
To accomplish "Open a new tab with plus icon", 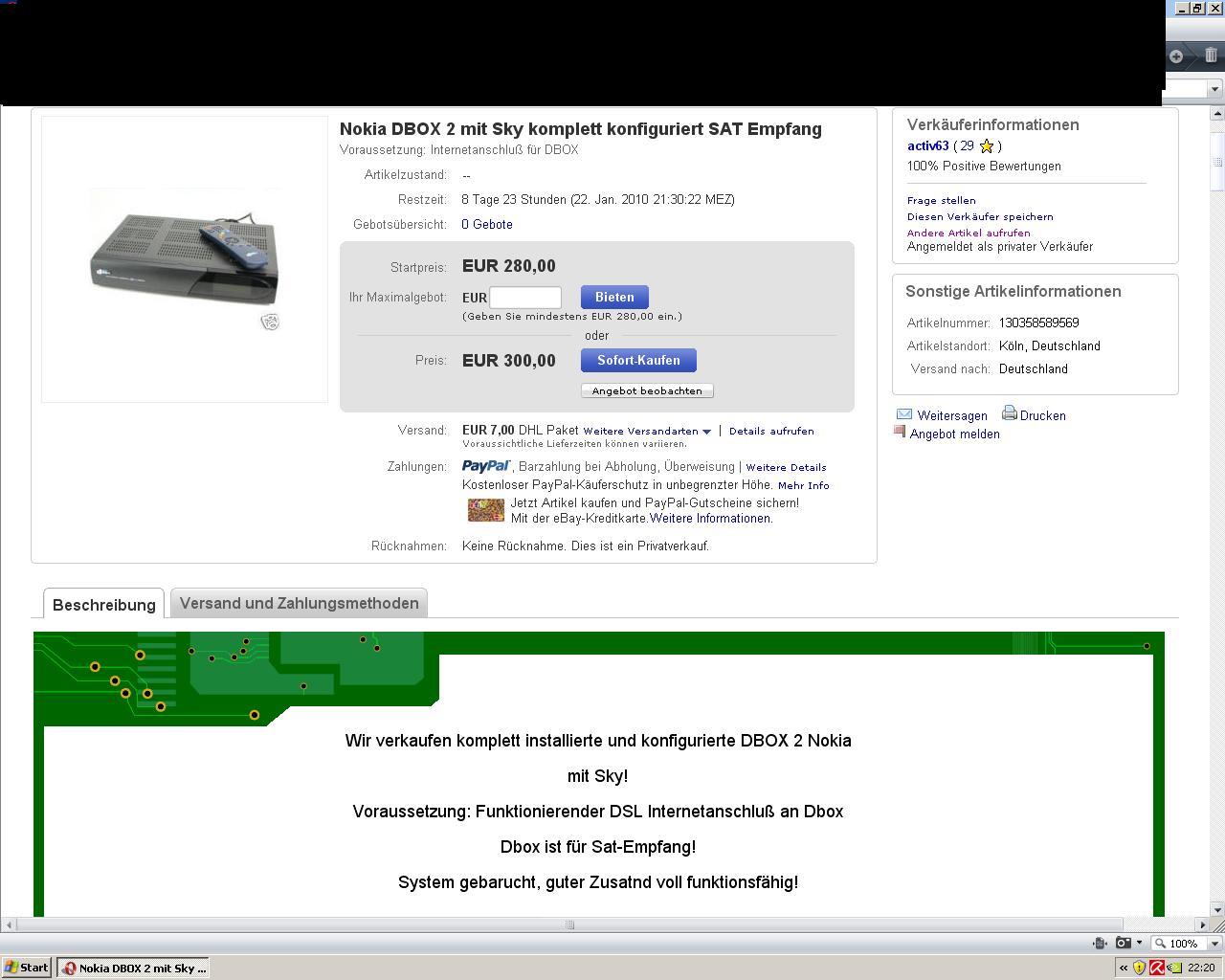I will [1176, 56].
